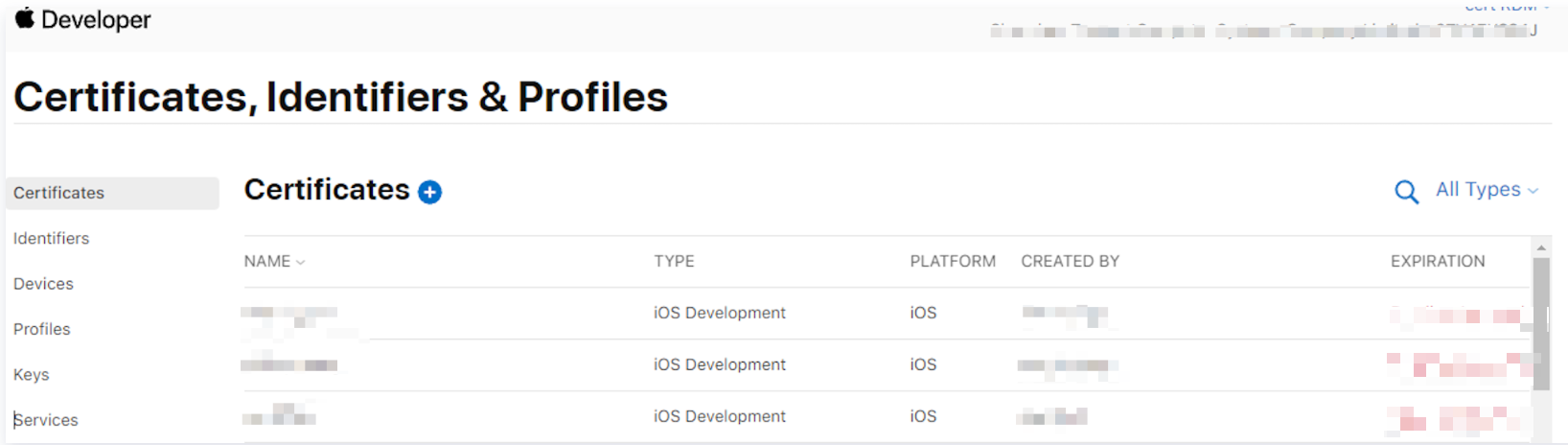The height and width of the screenshot is (445, 1568).
Task: Click the CREATED BY column header
Action: 1070,262
